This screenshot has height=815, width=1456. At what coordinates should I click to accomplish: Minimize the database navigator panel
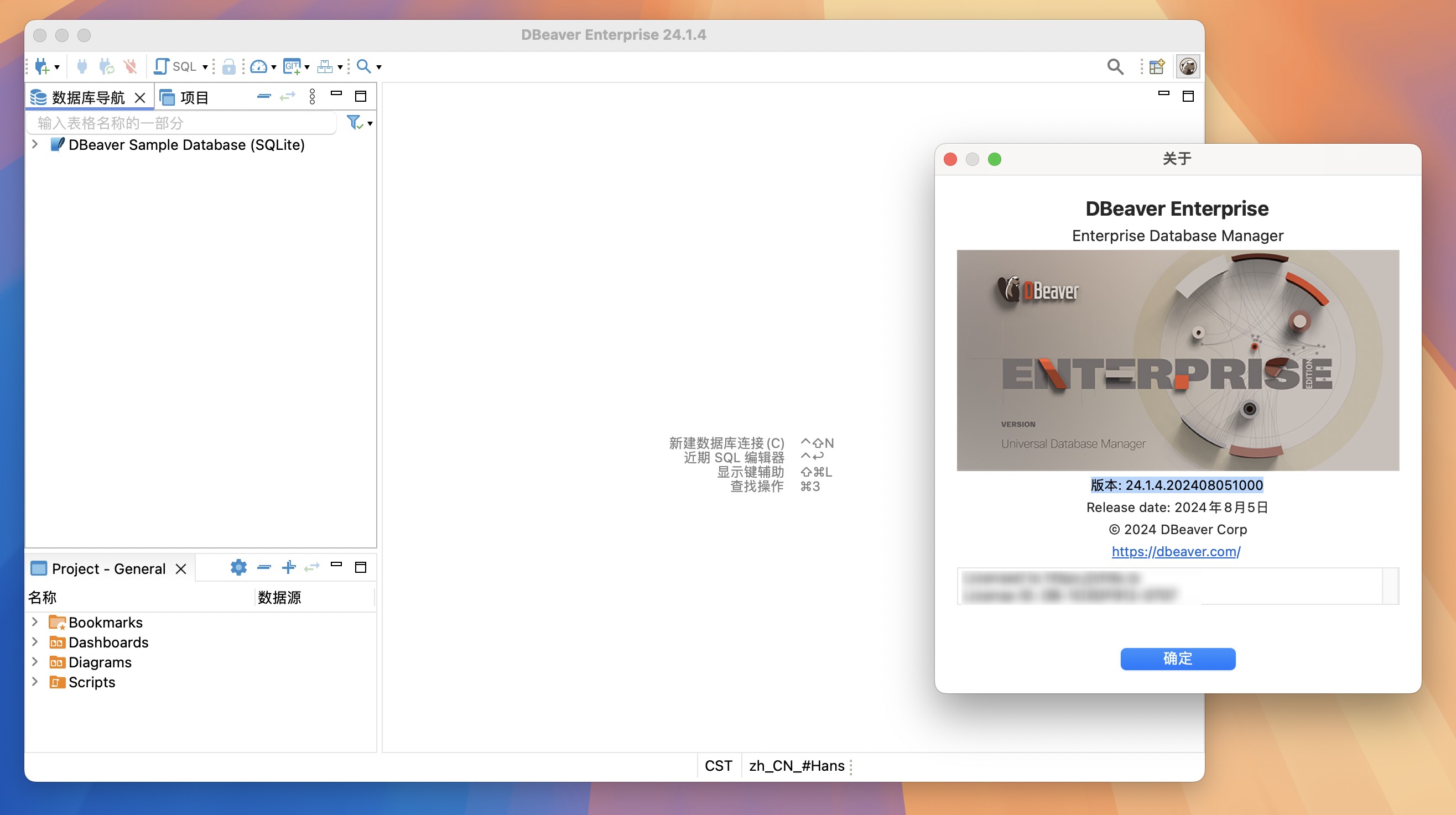(x=336, y=94)
